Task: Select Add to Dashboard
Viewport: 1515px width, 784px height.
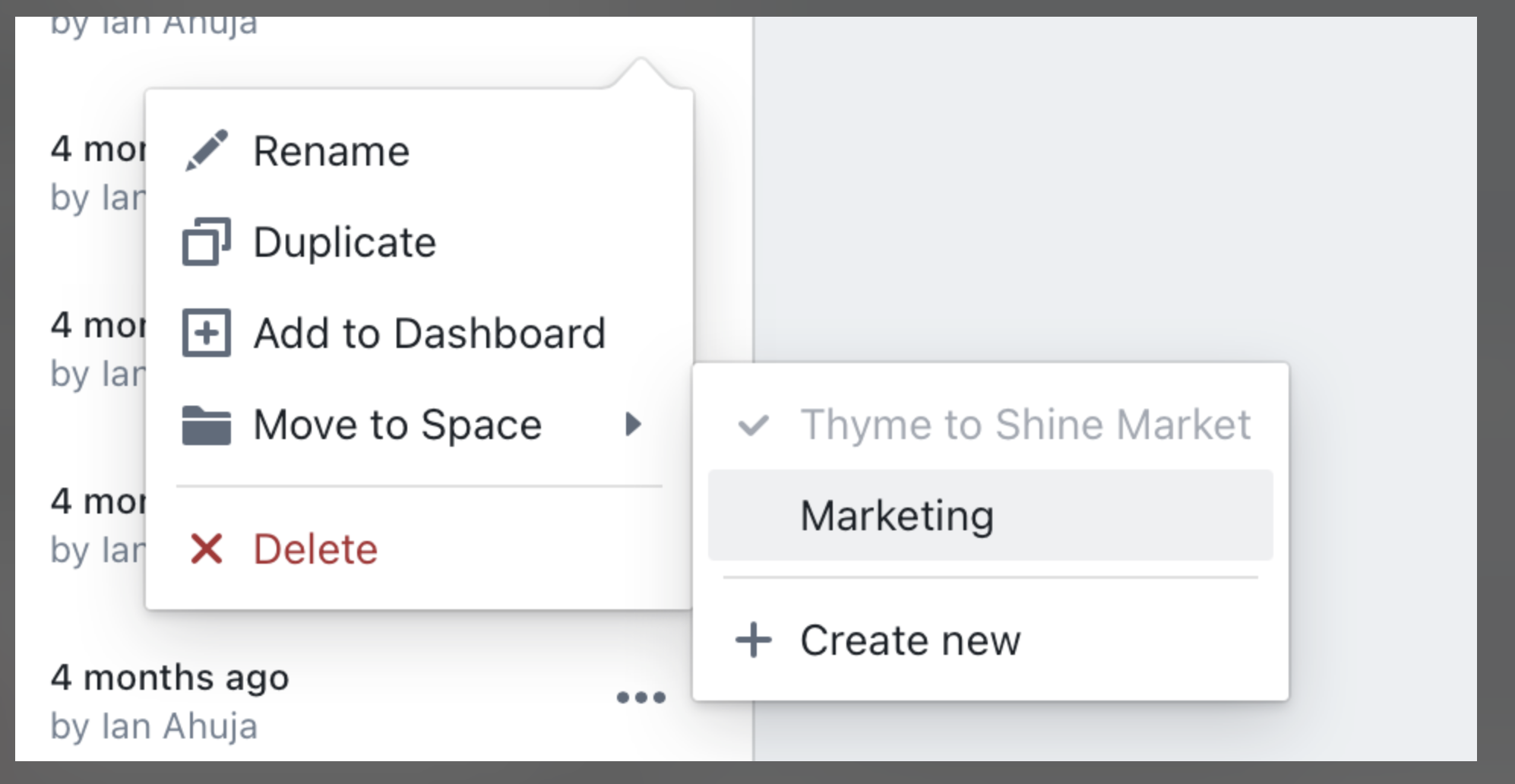Action: [429, 332]
